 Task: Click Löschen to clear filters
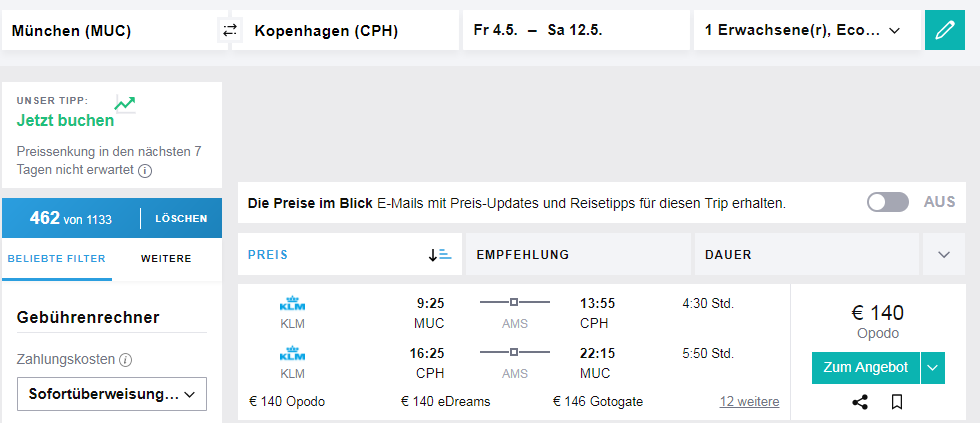pos(181,218)
